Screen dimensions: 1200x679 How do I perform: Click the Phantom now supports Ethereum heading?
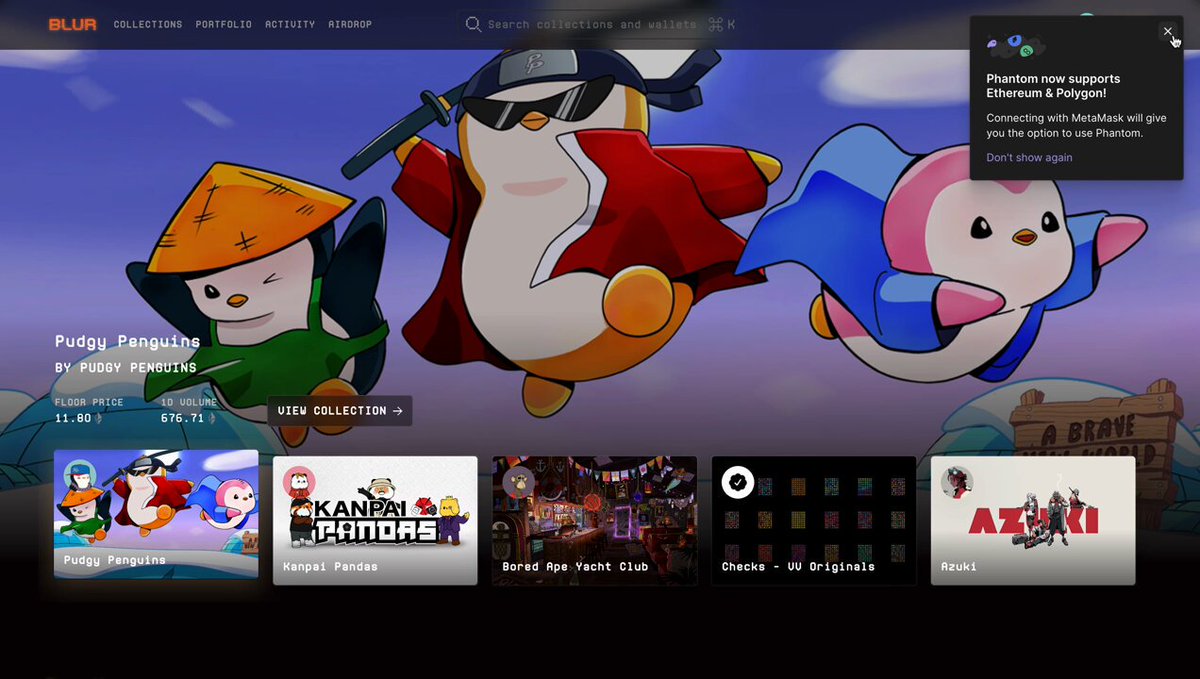[x=1053, y=86]
